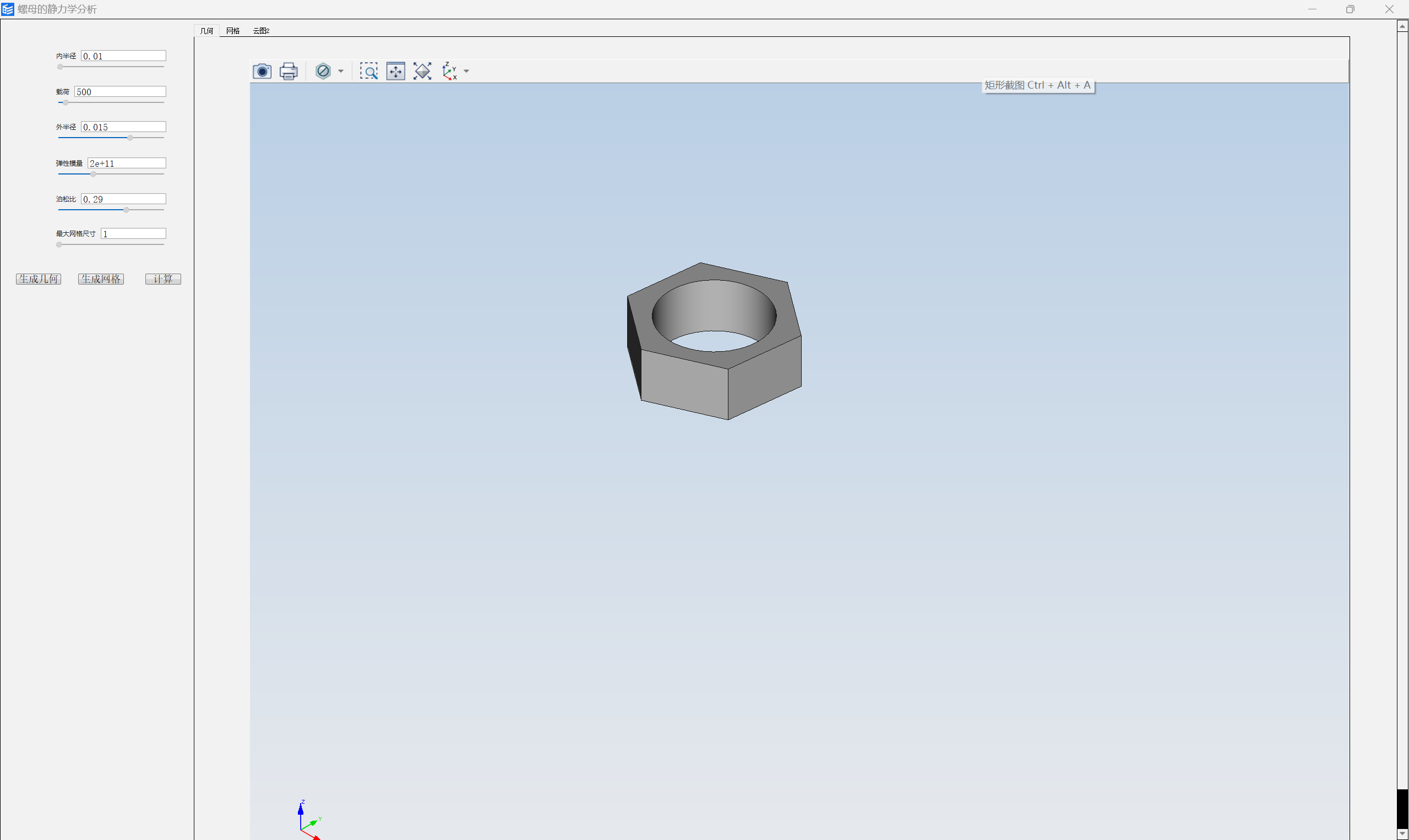
Task: Click the 泊松比 input field
Action: (x=123, y=199)
